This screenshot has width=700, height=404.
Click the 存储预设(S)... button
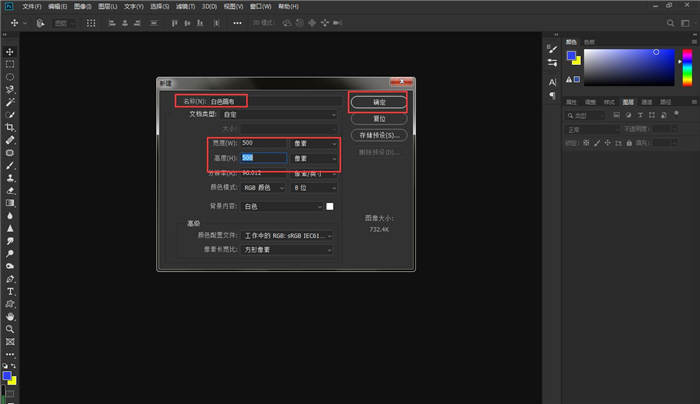coord(377,134)
